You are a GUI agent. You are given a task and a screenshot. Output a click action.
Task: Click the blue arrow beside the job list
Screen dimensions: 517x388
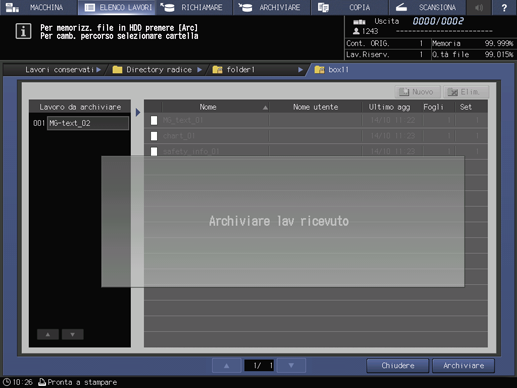click(x=138, y=112)
